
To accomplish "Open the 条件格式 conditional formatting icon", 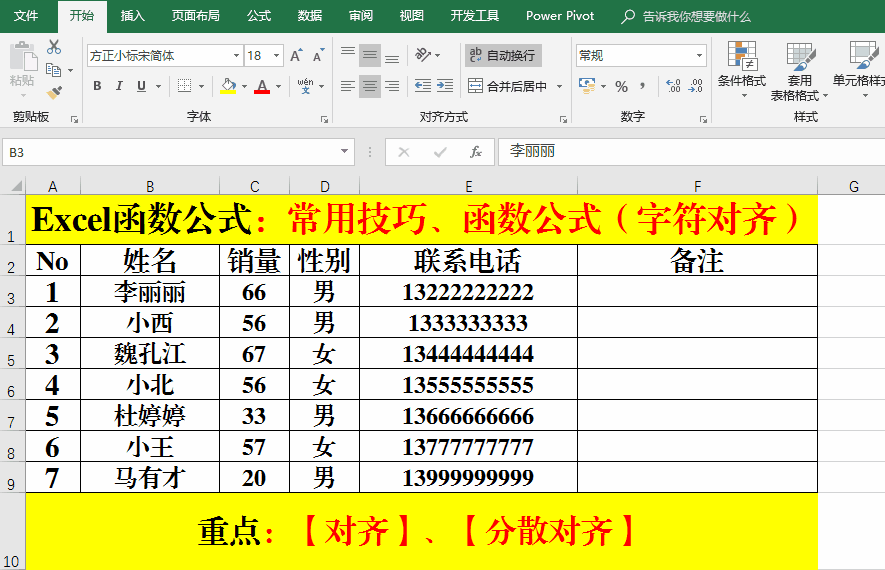I will point(741,67).
